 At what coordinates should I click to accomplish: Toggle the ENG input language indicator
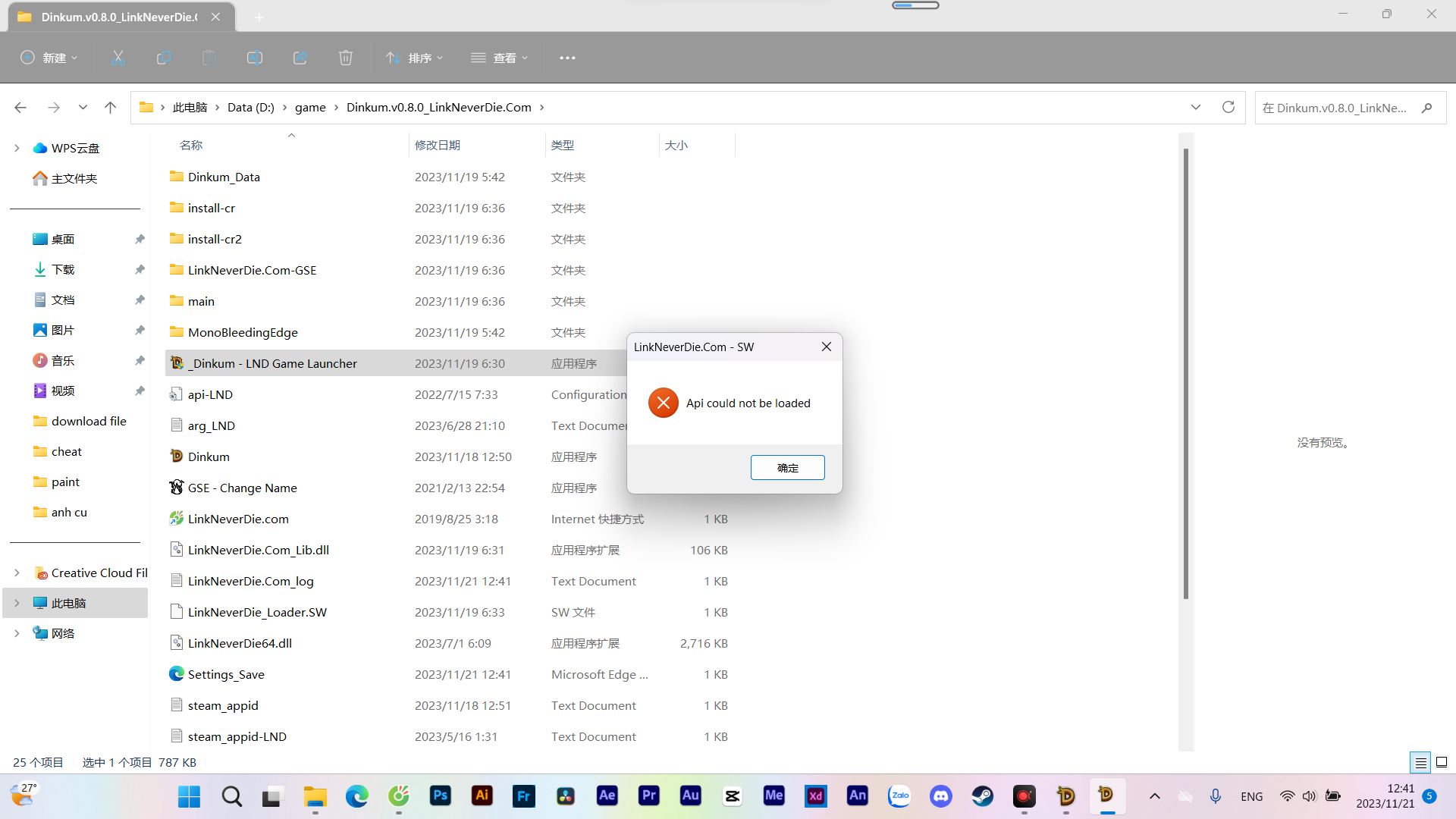pyautogui.click(x=1251, y=796)
